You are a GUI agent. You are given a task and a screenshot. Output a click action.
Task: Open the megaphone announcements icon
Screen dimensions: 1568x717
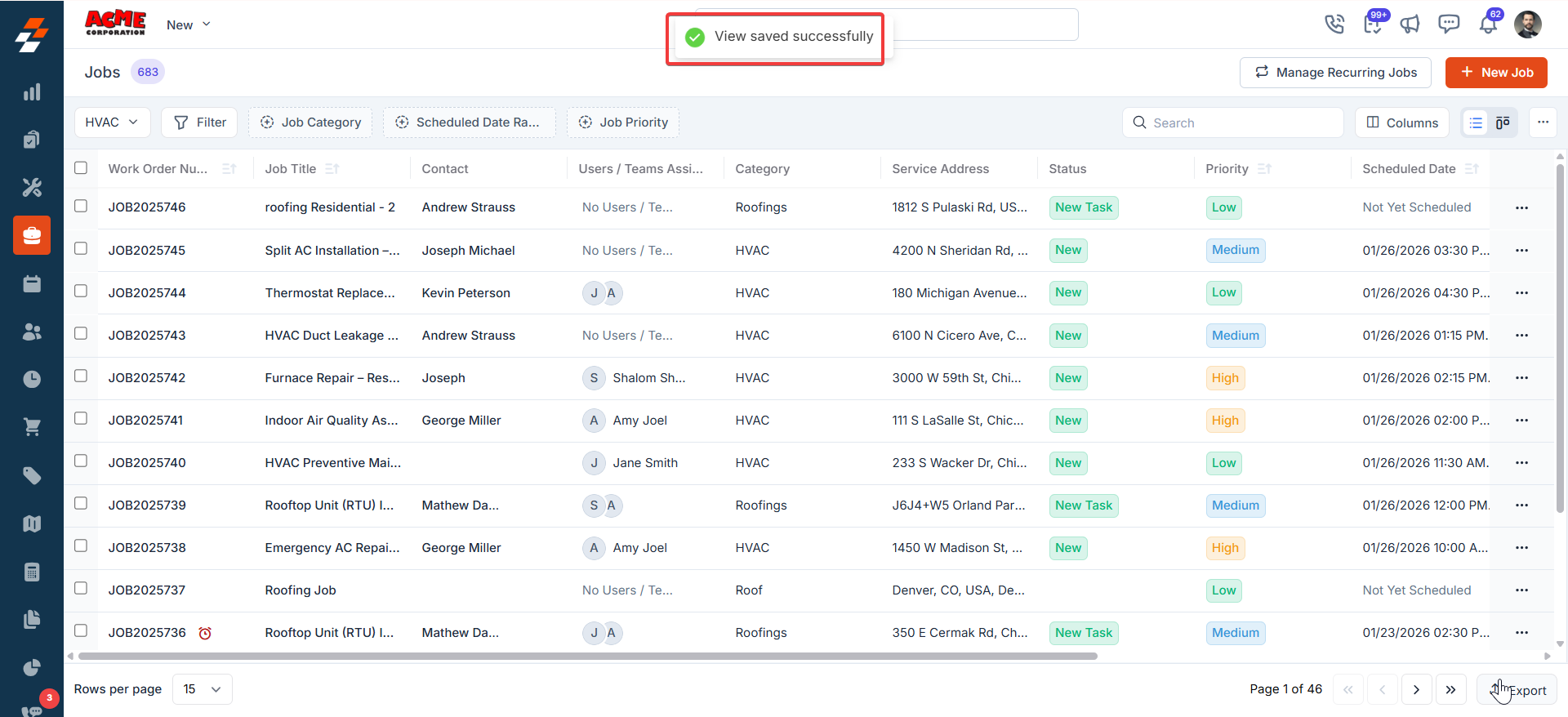[x=1410, y=24]
